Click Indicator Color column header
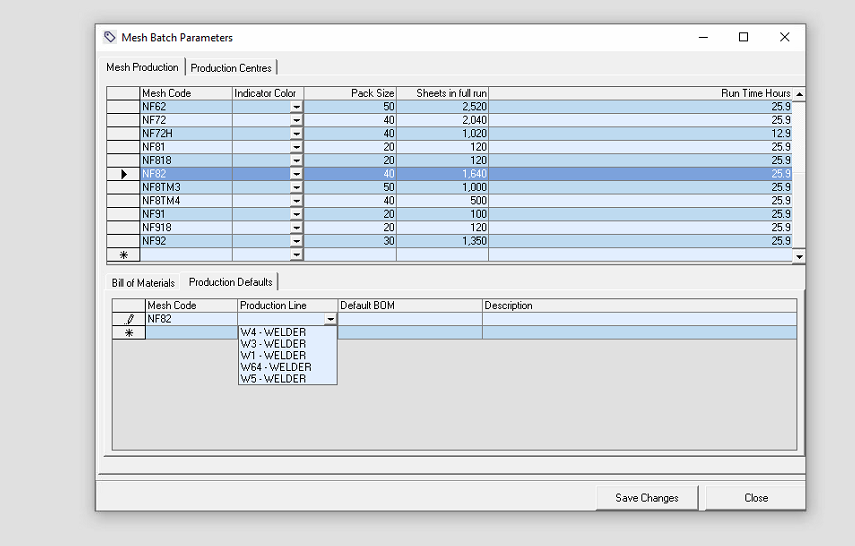This screenshot has height=546, width=855. click(x=268, y=93)
